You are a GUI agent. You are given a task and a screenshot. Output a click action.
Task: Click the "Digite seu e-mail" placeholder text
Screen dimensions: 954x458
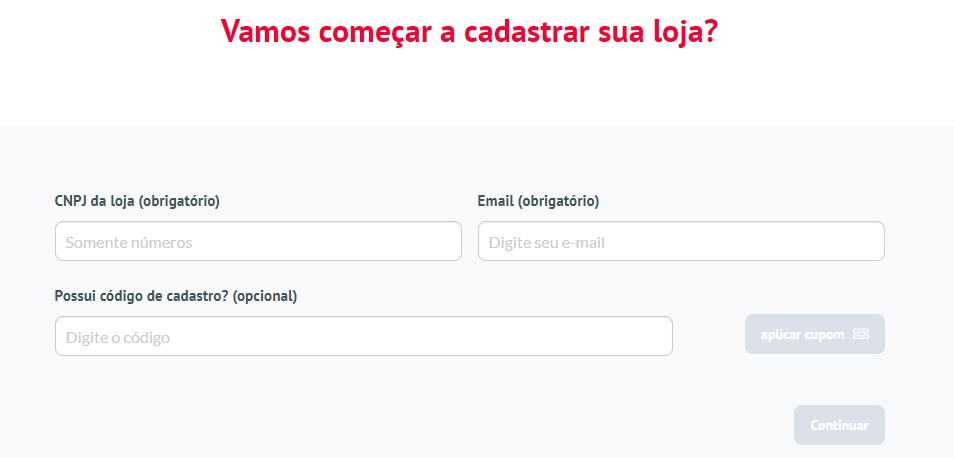(x=547, y=242)
